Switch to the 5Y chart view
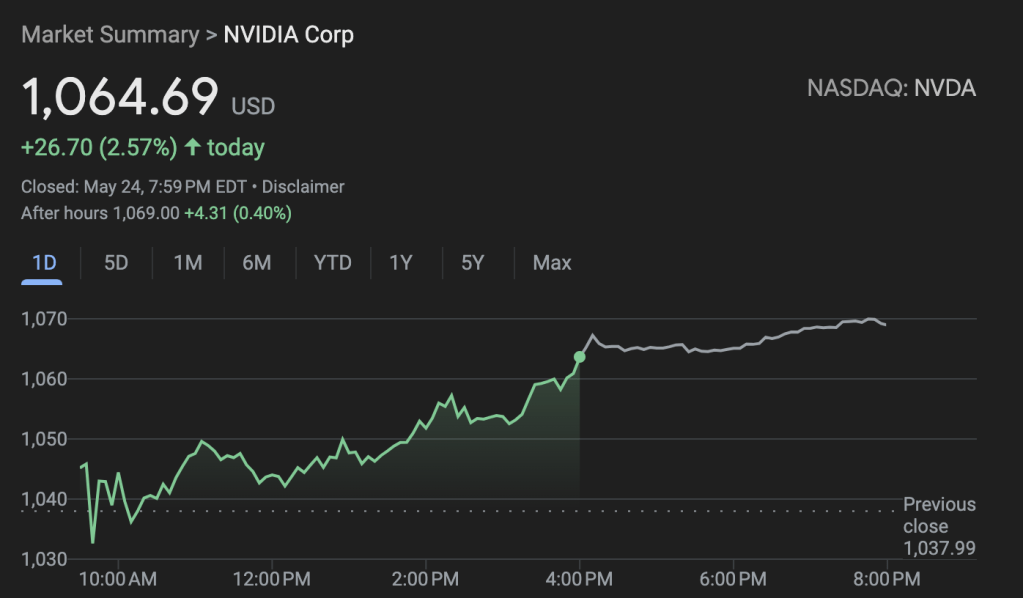 472,263
